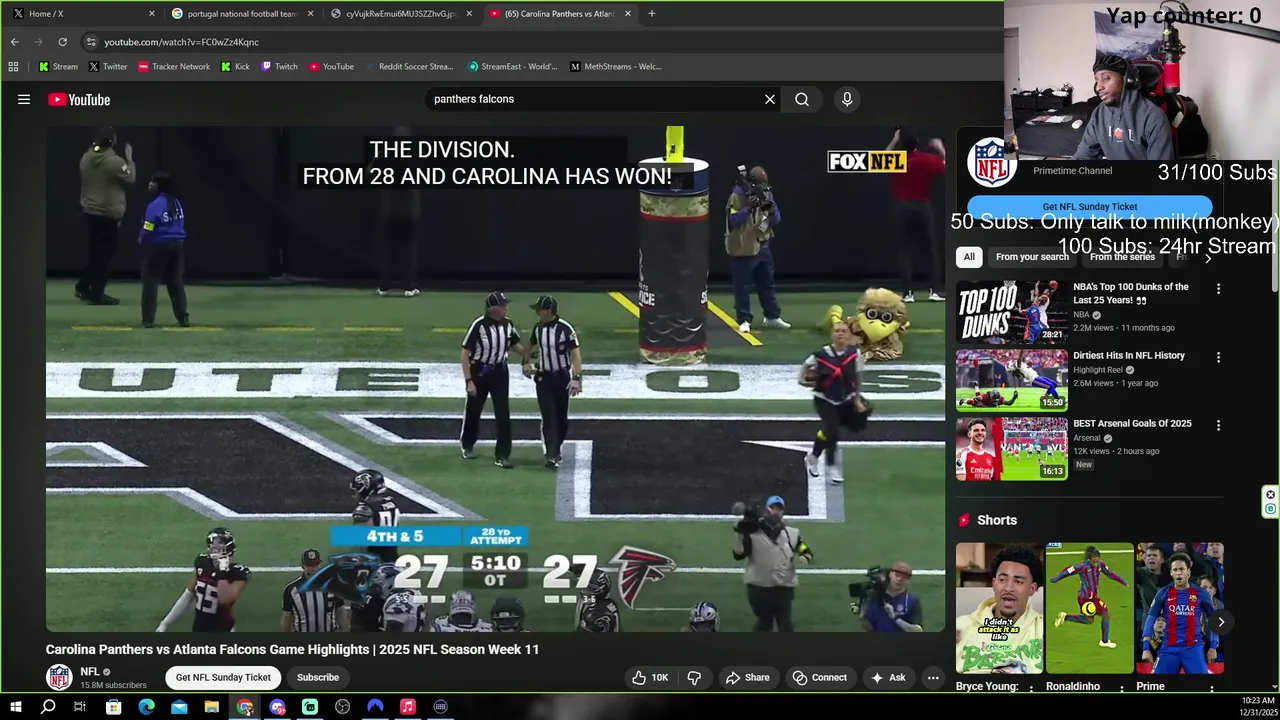The image size is (1280, 720).
Task: Open the Bryce Young short
Action: click(x=999, y=608)
